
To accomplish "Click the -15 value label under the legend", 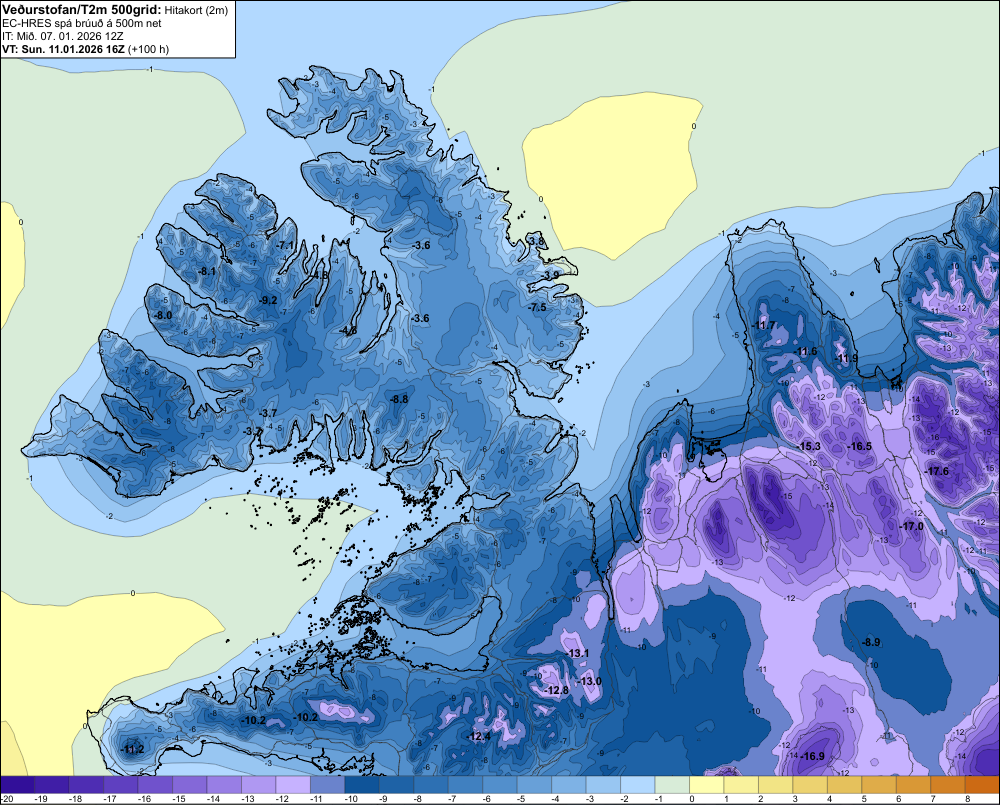I will 178,799.
